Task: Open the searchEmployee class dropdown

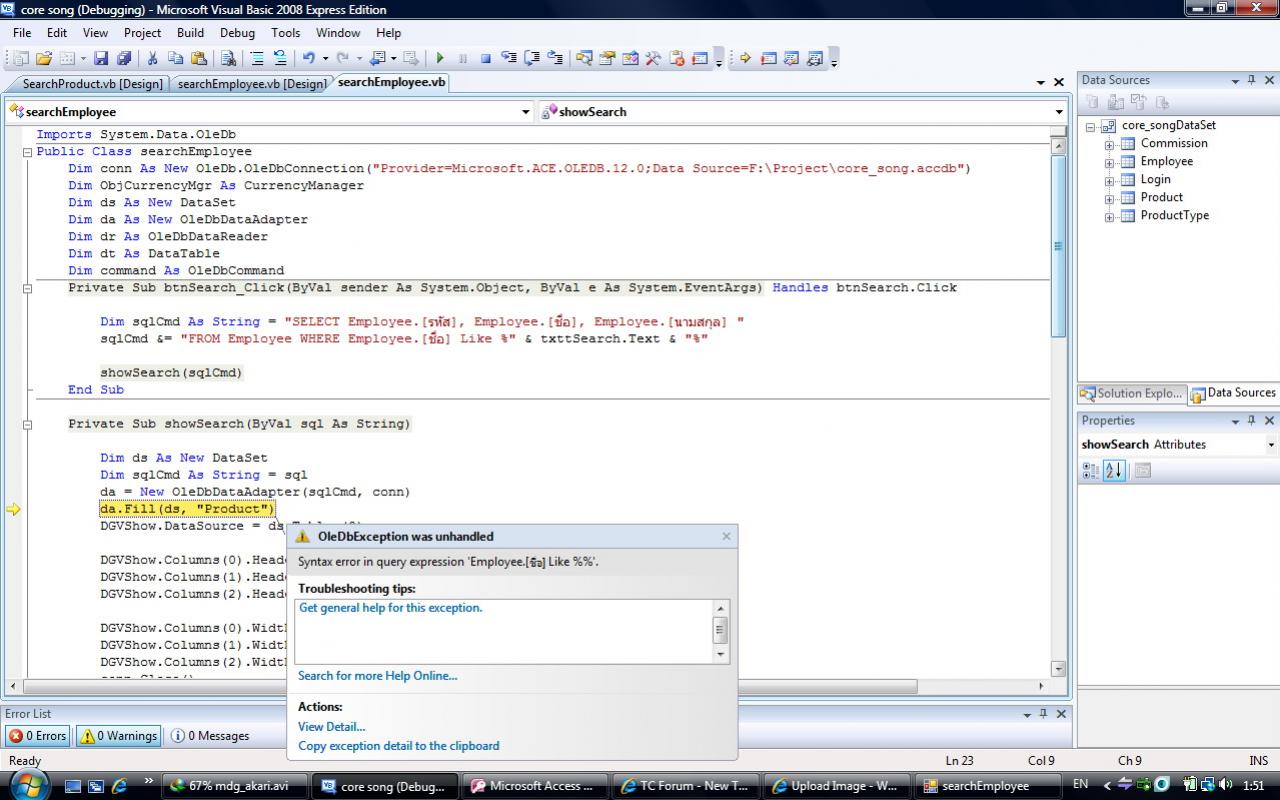Action: (x=526, y=112)
